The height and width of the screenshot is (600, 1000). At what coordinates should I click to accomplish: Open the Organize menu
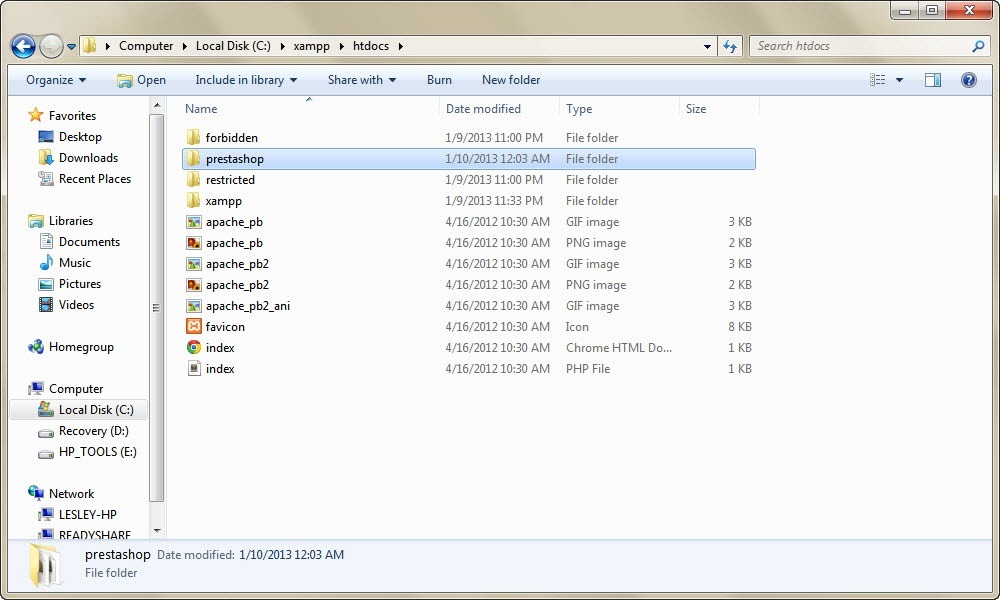[56, 80]
